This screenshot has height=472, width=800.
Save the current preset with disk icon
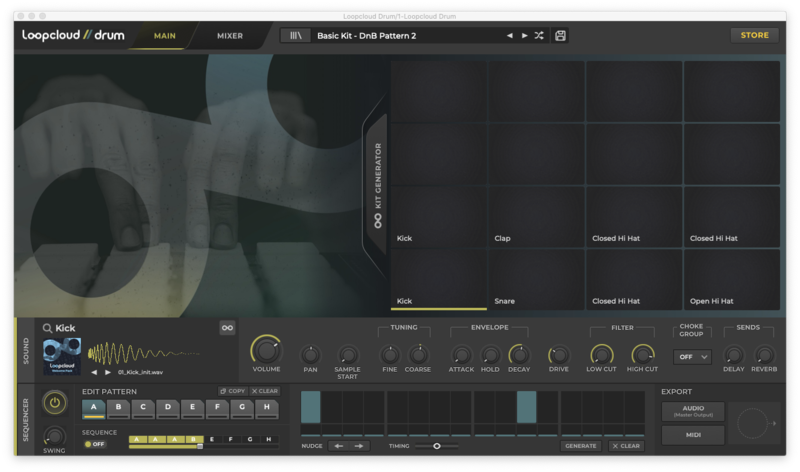coord(560,35)
